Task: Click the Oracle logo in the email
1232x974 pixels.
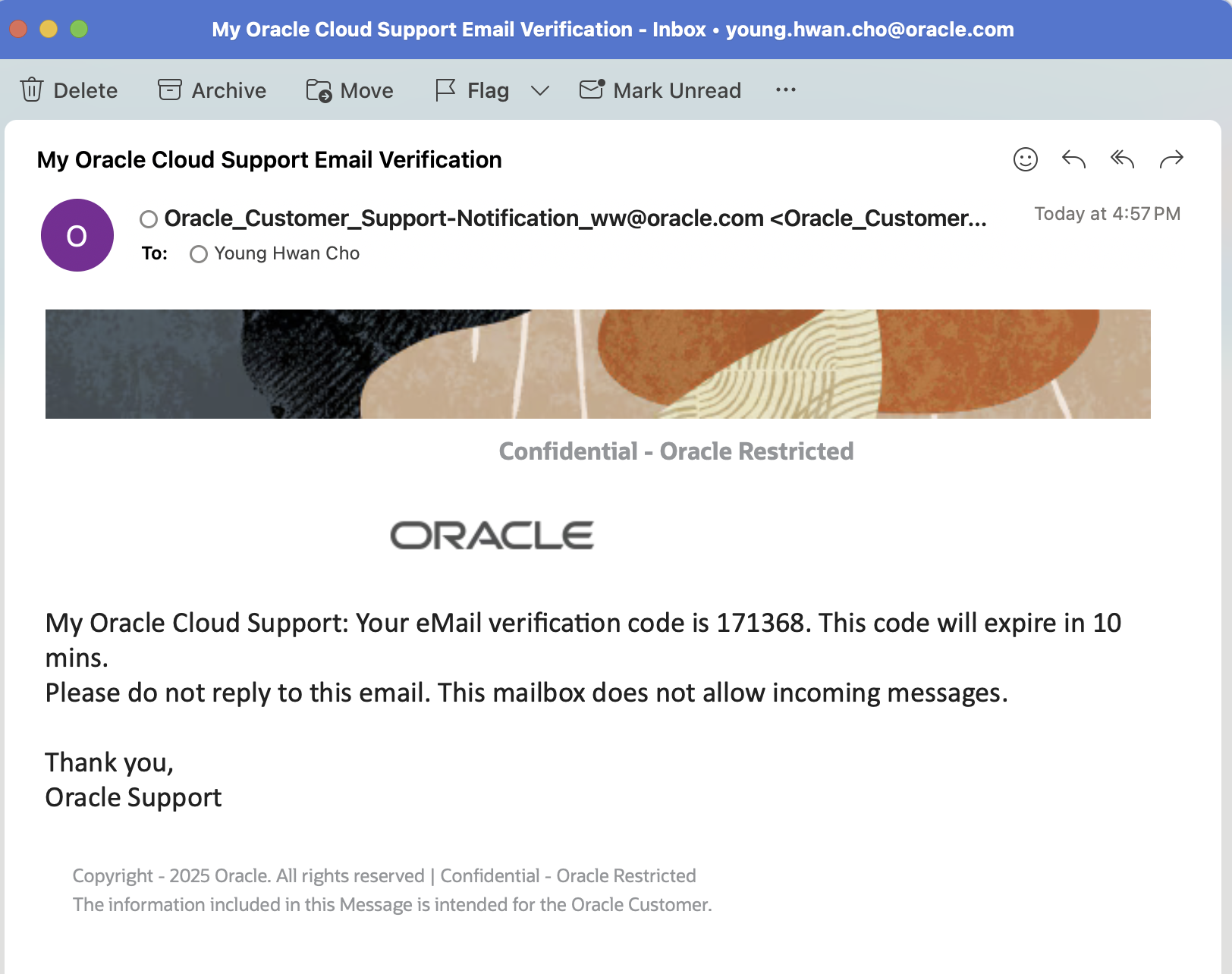Action: (x=492, y=536)
